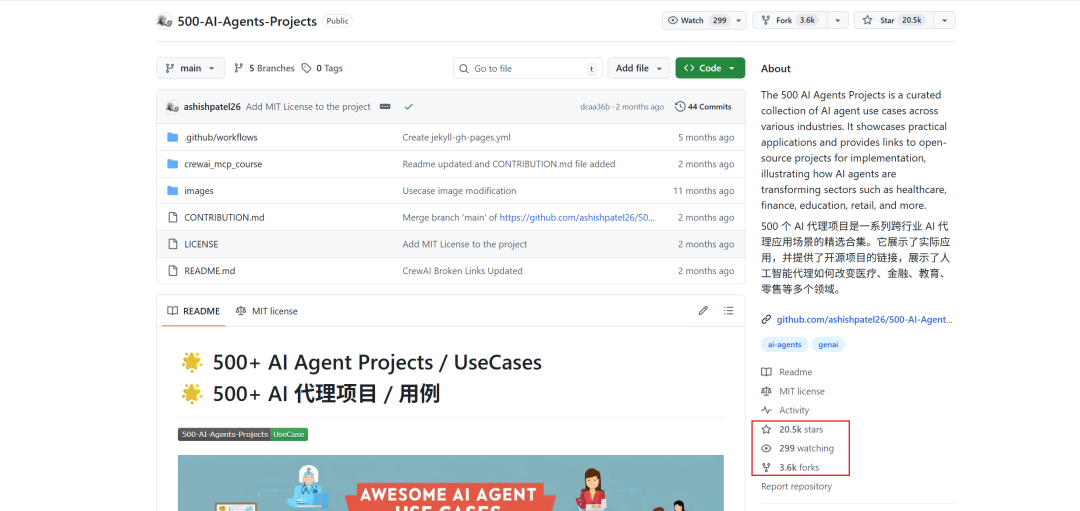Screen dimensions: 1080x511
Task: Open MIT license link in About sidebar
Action: pos(793,391)
